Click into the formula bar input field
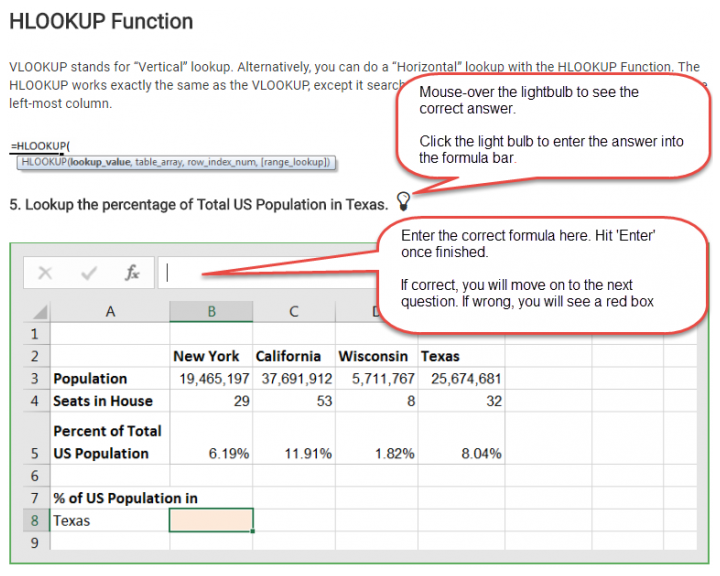 tap(270, 272)
